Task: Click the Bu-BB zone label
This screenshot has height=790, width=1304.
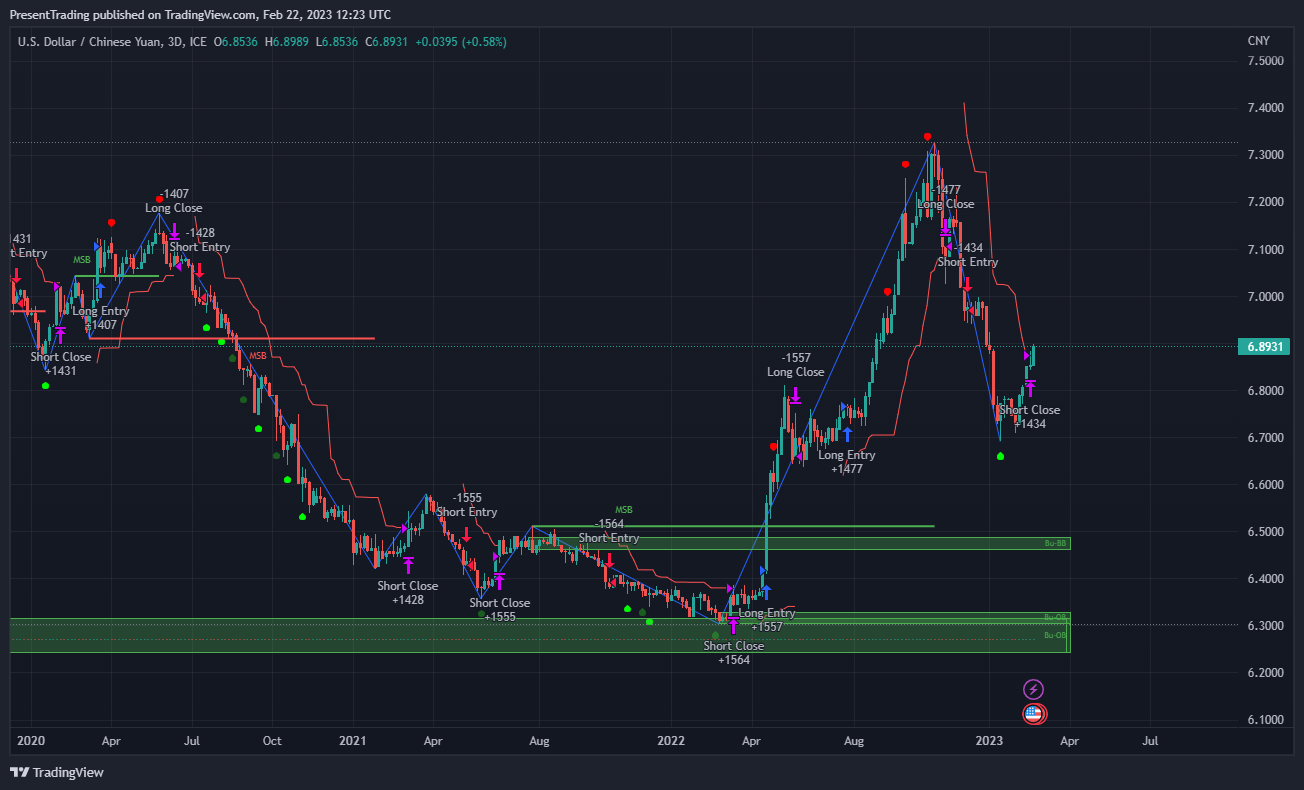Action: coord(1056,543)
